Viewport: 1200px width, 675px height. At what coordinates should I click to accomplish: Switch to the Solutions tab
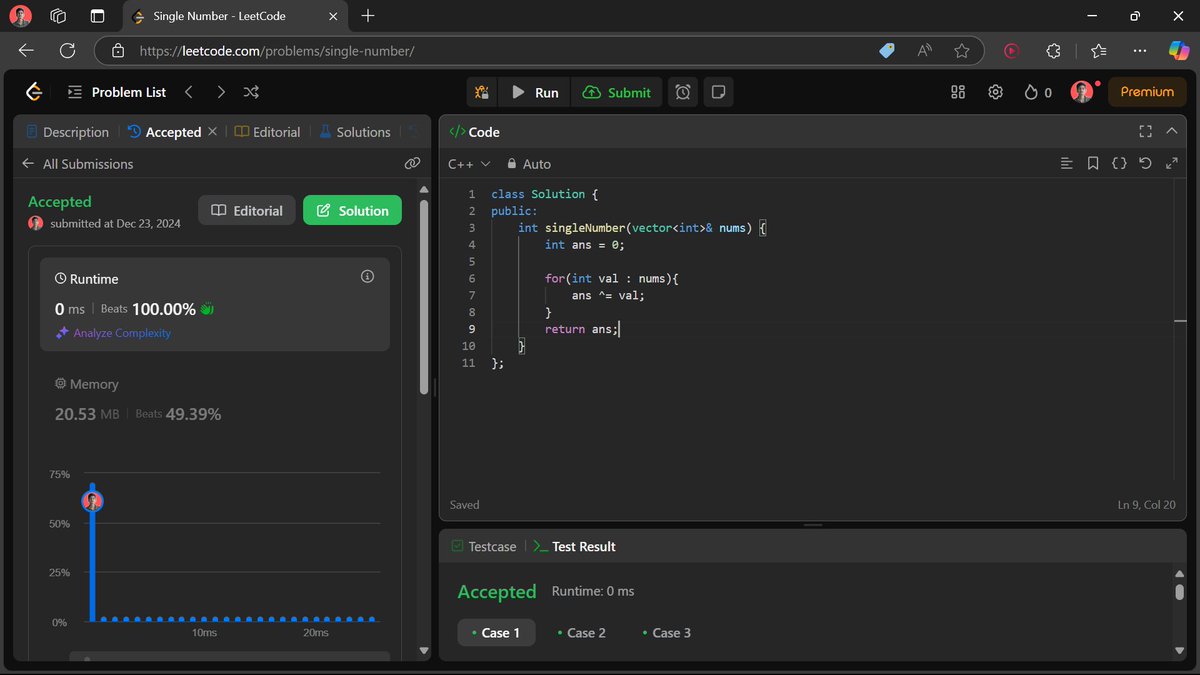point(355,131)
